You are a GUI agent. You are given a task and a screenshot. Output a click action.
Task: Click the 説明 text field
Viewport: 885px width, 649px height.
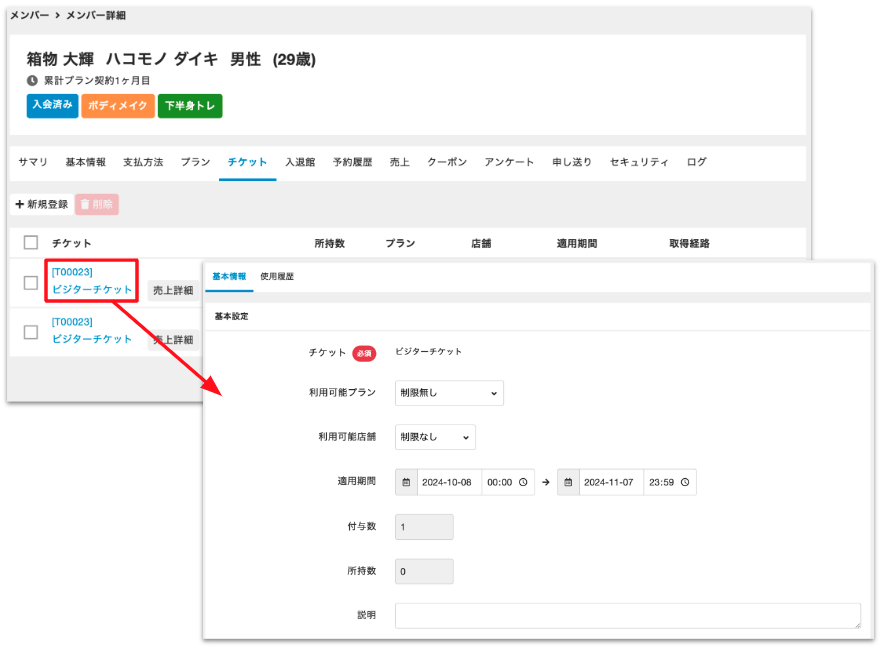pos(627,615)
